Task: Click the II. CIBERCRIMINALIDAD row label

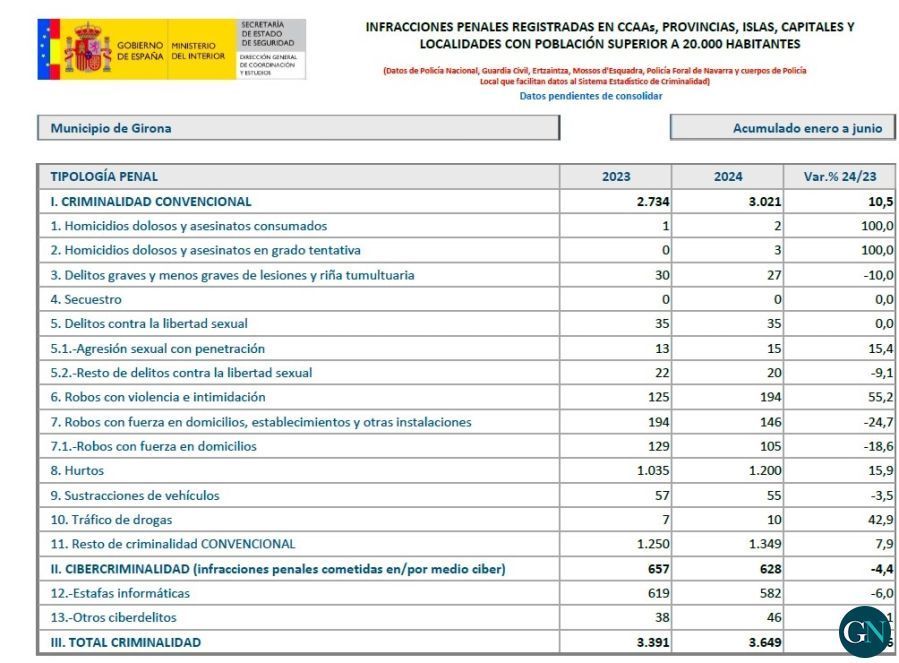Action: point(278,570)
